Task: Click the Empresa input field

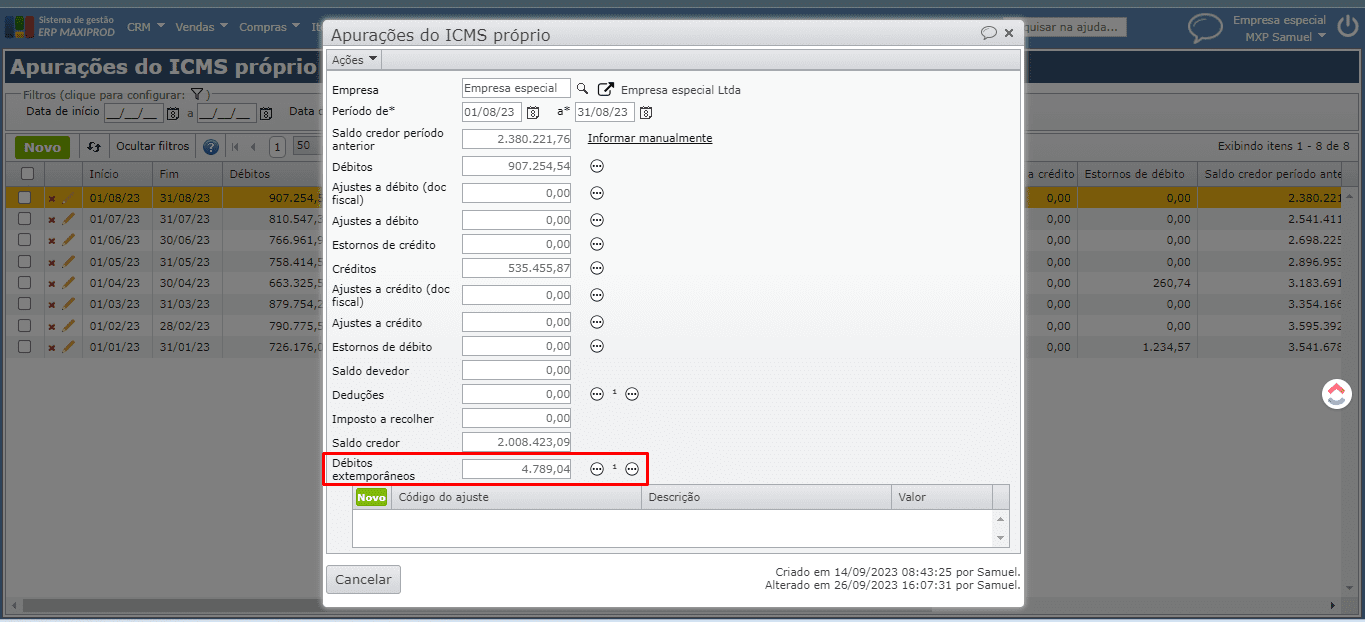Action: coord(516,89)
